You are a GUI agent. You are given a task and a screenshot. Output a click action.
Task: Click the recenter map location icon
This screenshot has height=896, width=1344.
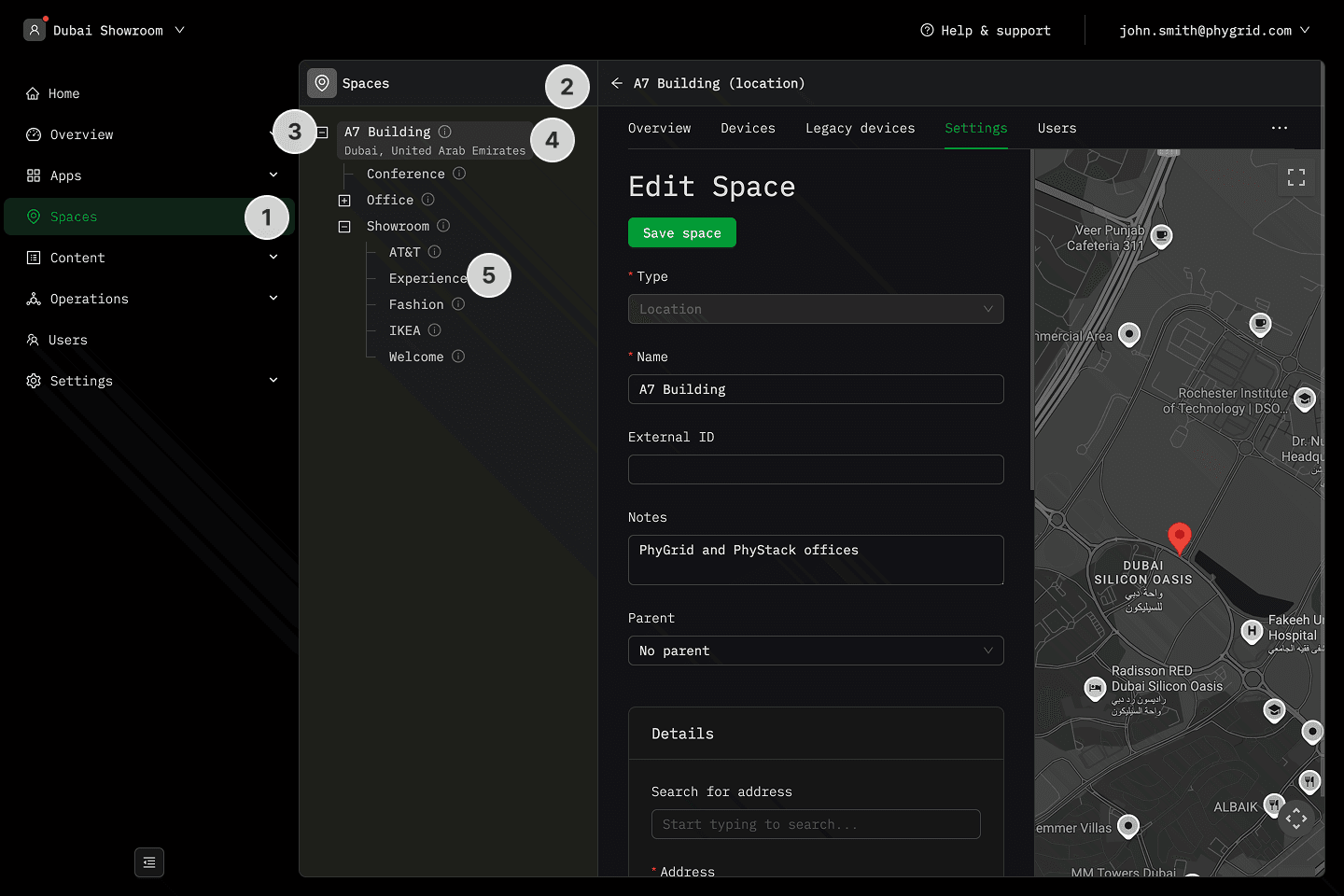1296,819
